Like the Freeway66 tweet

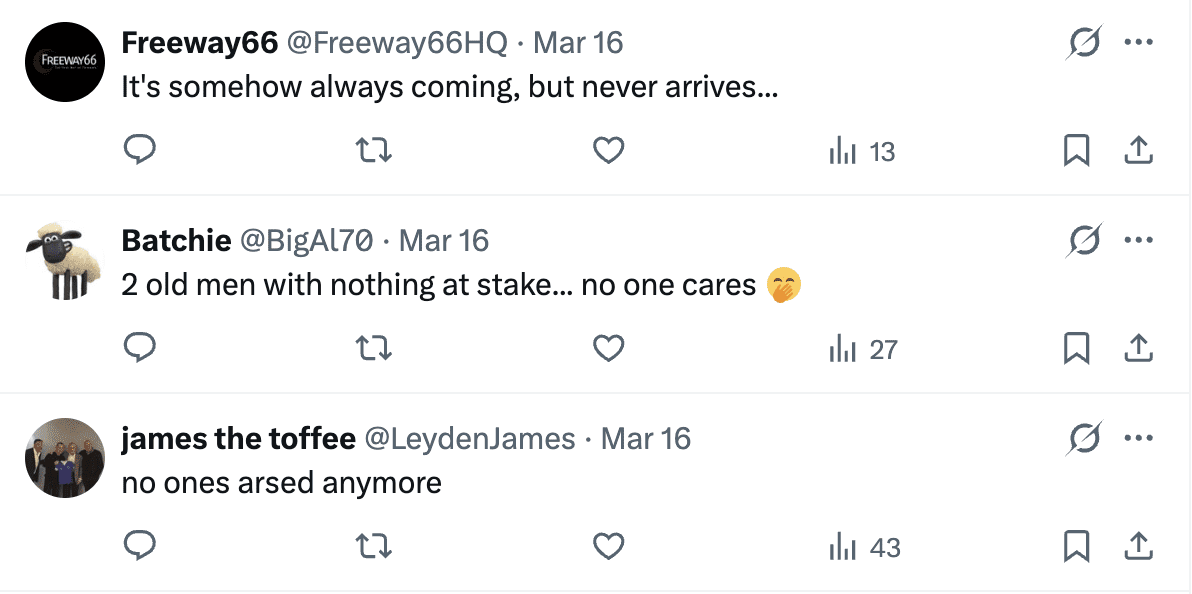click(x=609, y=151)
